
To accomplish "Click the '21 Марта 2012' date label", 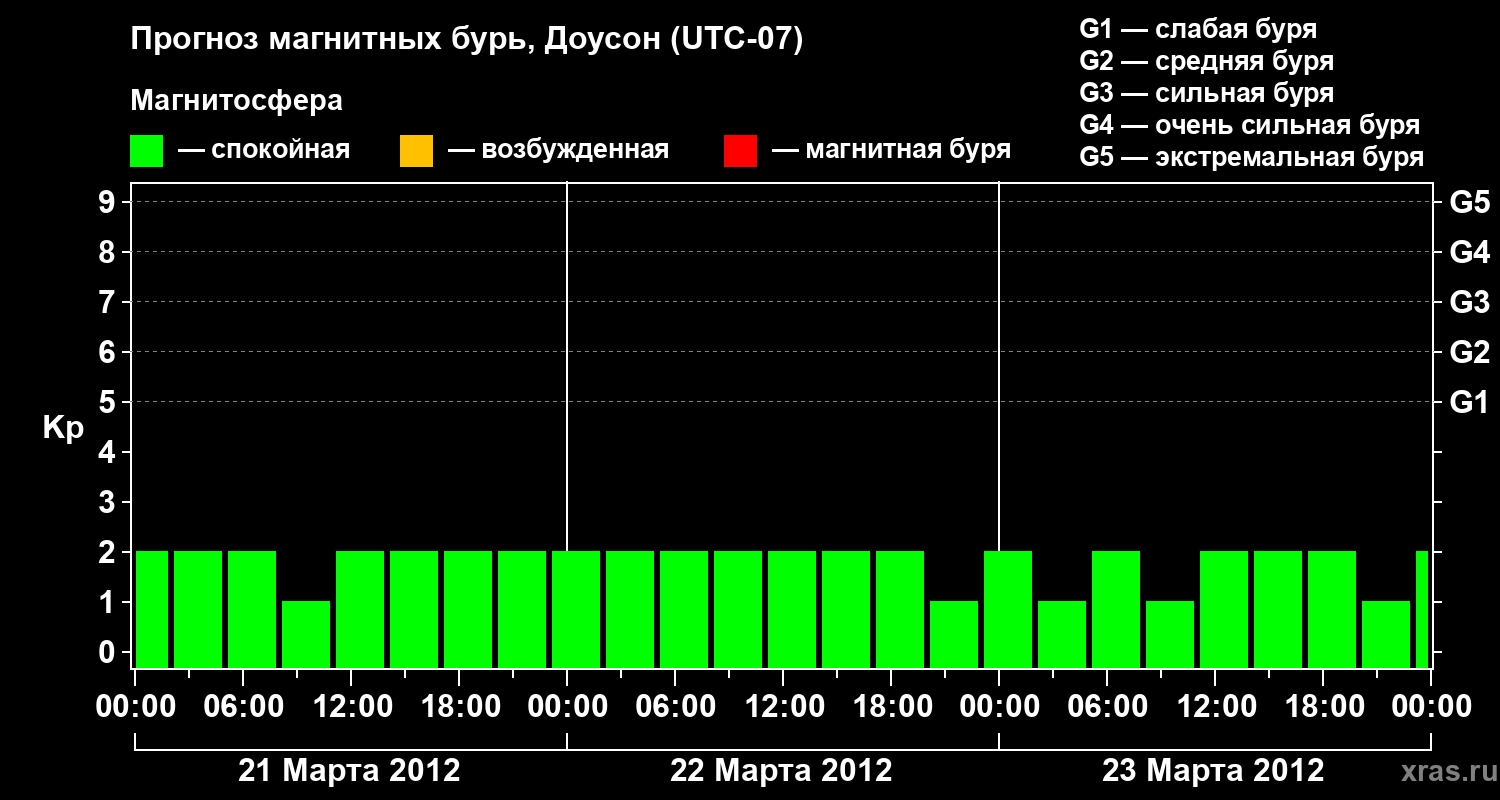I will click(x=349, y=770).
